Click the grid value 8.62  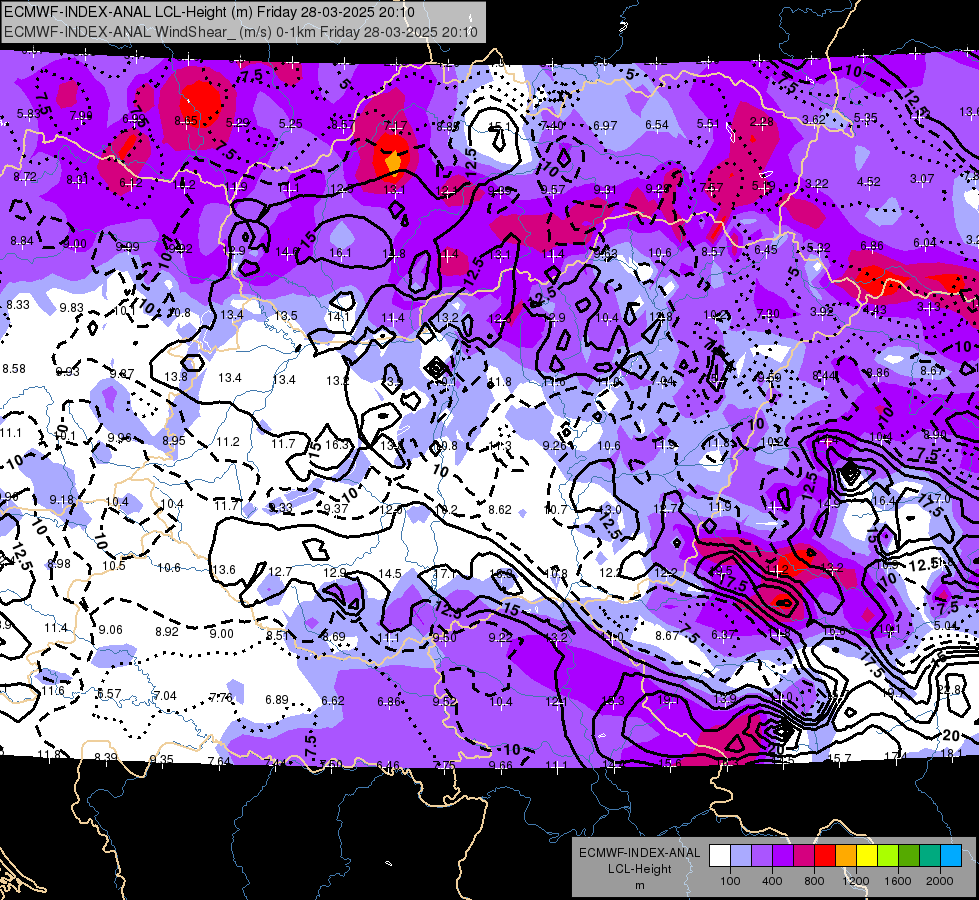click(499, 510)
